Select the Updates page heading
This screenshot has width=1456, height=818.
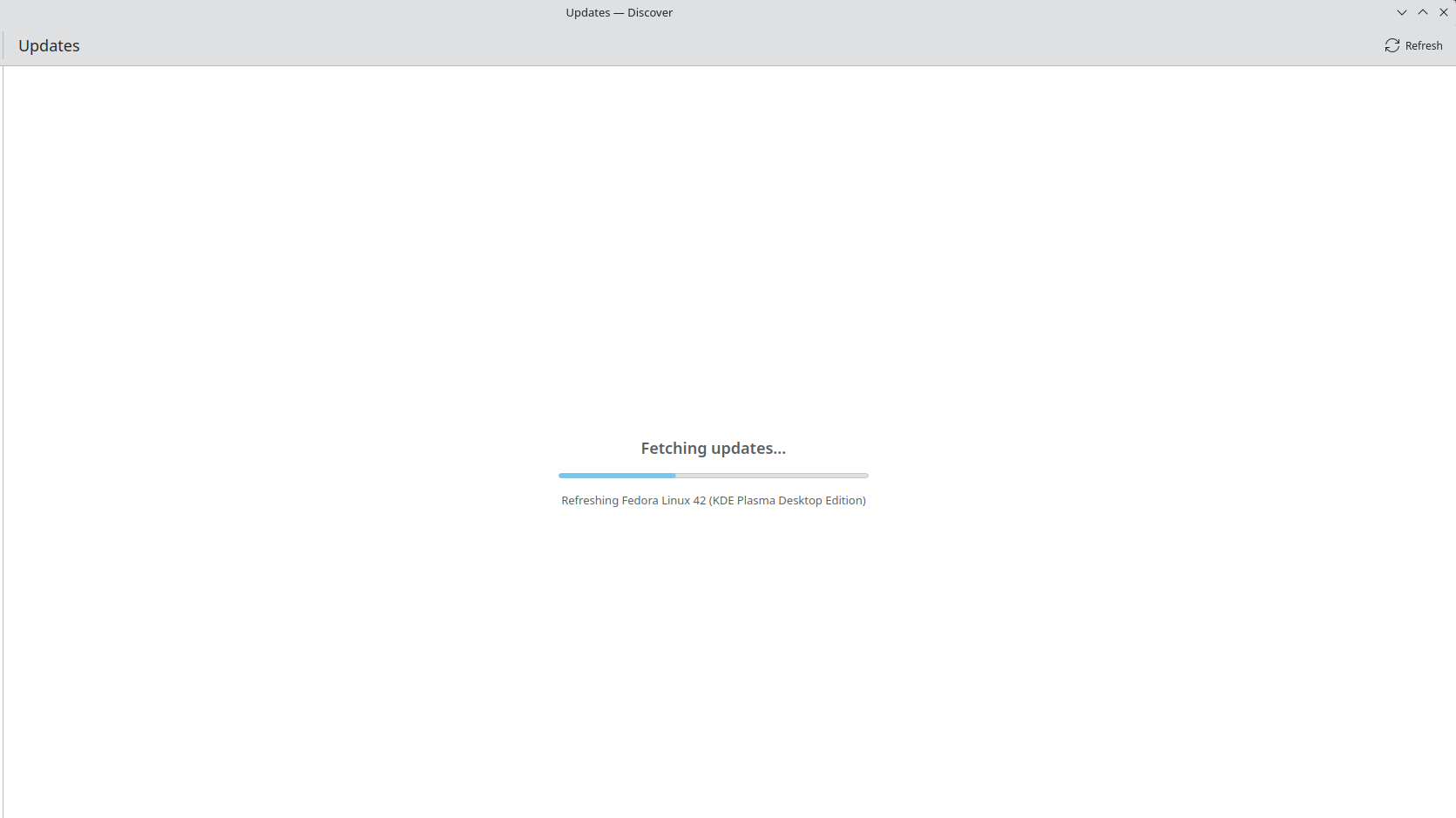pyautogui.click(x=49, y=45)
